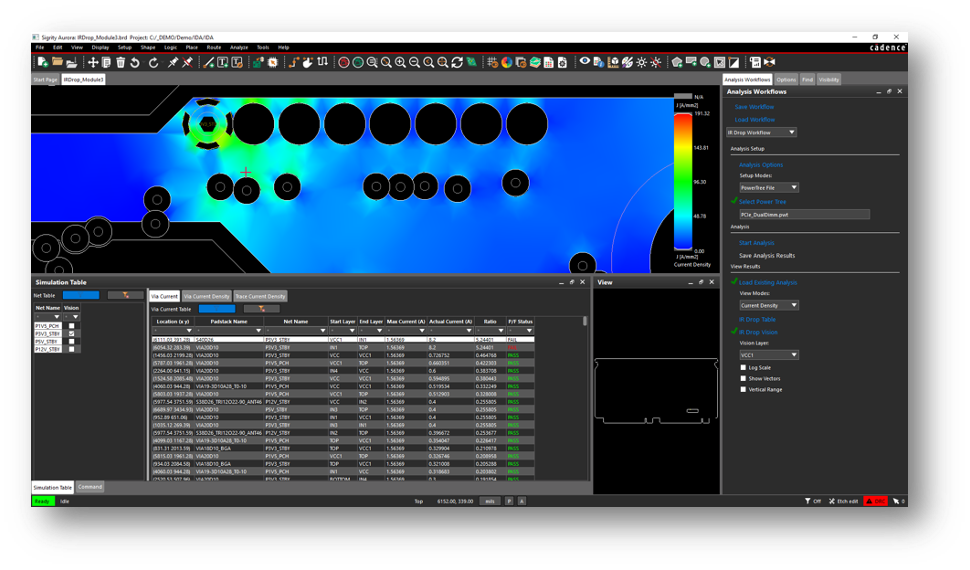Click the IR Drop Table link
Image resolution: width=970 pixels, height=570 pixels.
pyautogui.click(x=757, y=319)
